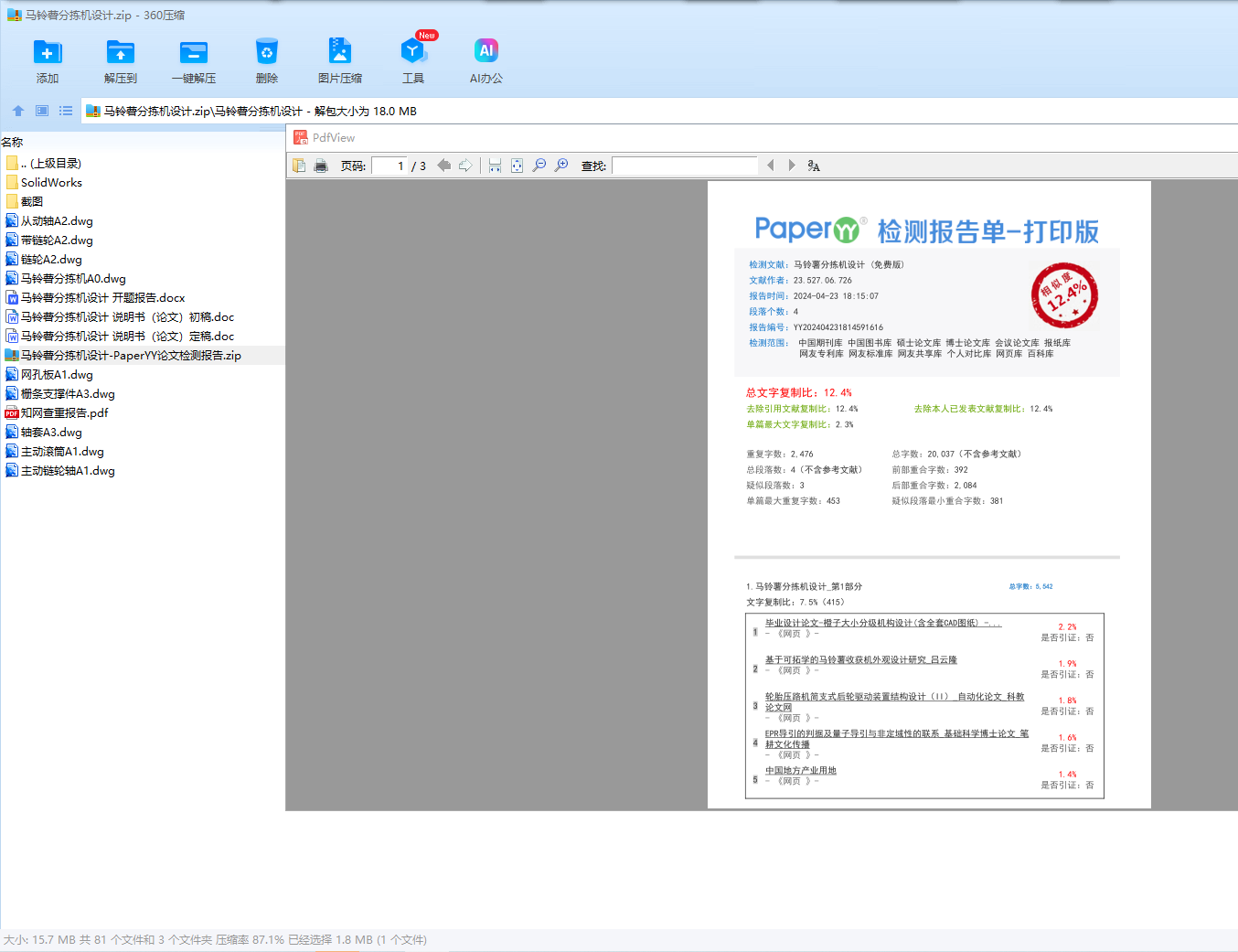Toggle the preview pane view icon
The height and width of the screenshot is (952, 1238).
42,111
